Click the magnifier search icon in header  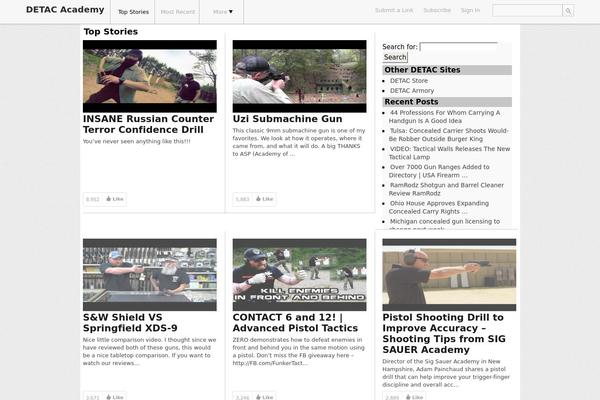pos(568,11)
